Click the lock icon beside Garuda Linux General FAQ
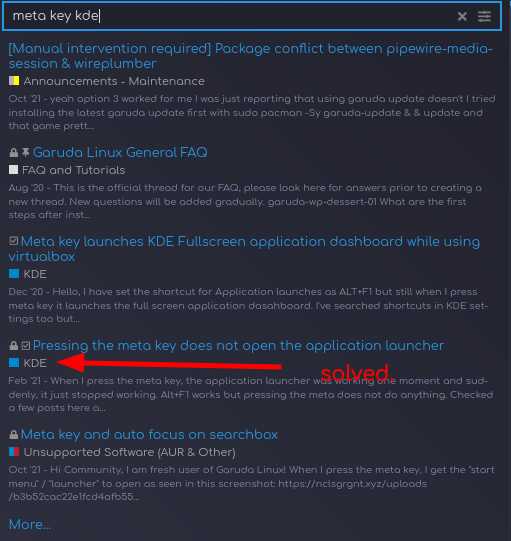The image size is (511, 541). [x=13, y=153]
